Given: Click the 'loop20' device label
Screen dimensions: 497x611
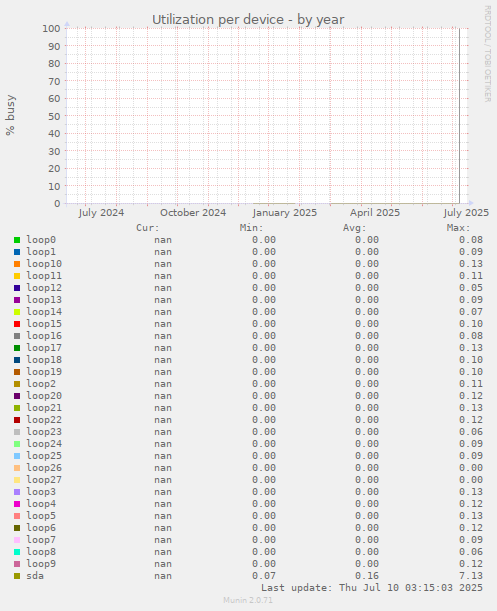Looking at the screenshot, I should pos(44,396).
